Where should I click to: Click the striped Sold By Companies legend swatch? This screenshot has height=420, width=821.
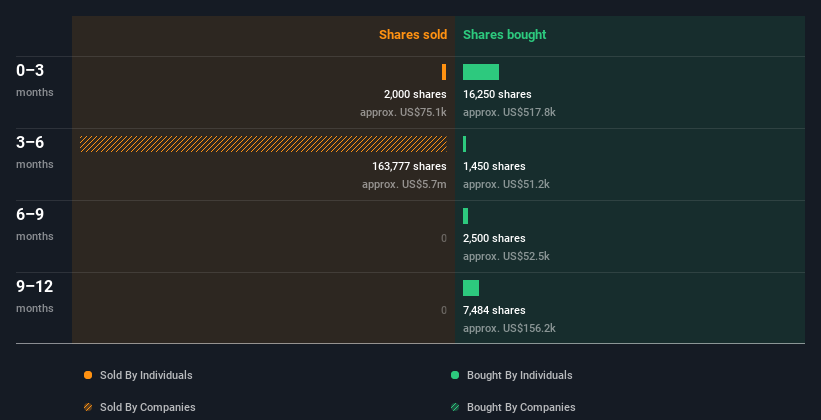pyautogui.click(x=88, y=407)
